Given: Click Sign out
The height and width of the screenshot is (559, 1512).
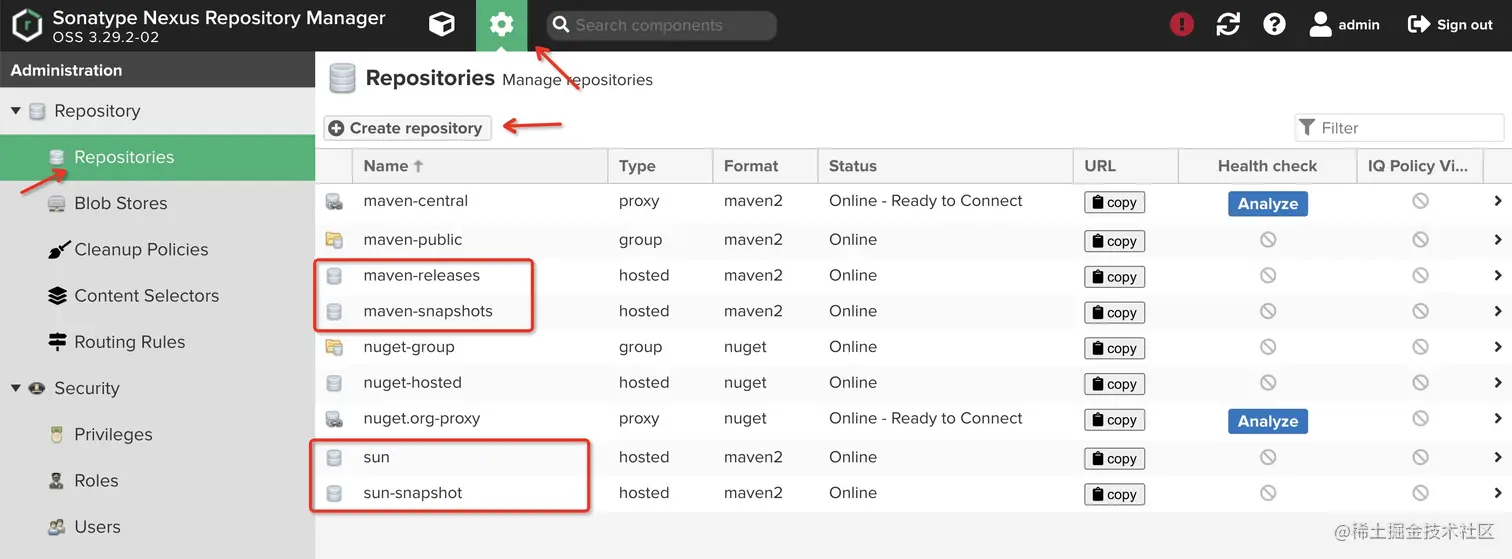Looking at the screenshot, I should (x=1450, y=25).
